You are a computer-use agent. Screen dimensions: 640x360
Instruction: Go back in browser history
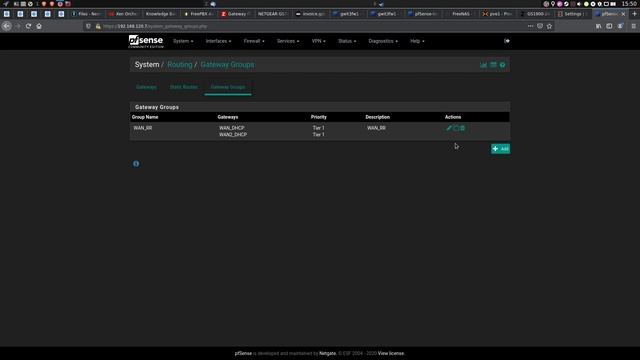[x=7, y=26]
